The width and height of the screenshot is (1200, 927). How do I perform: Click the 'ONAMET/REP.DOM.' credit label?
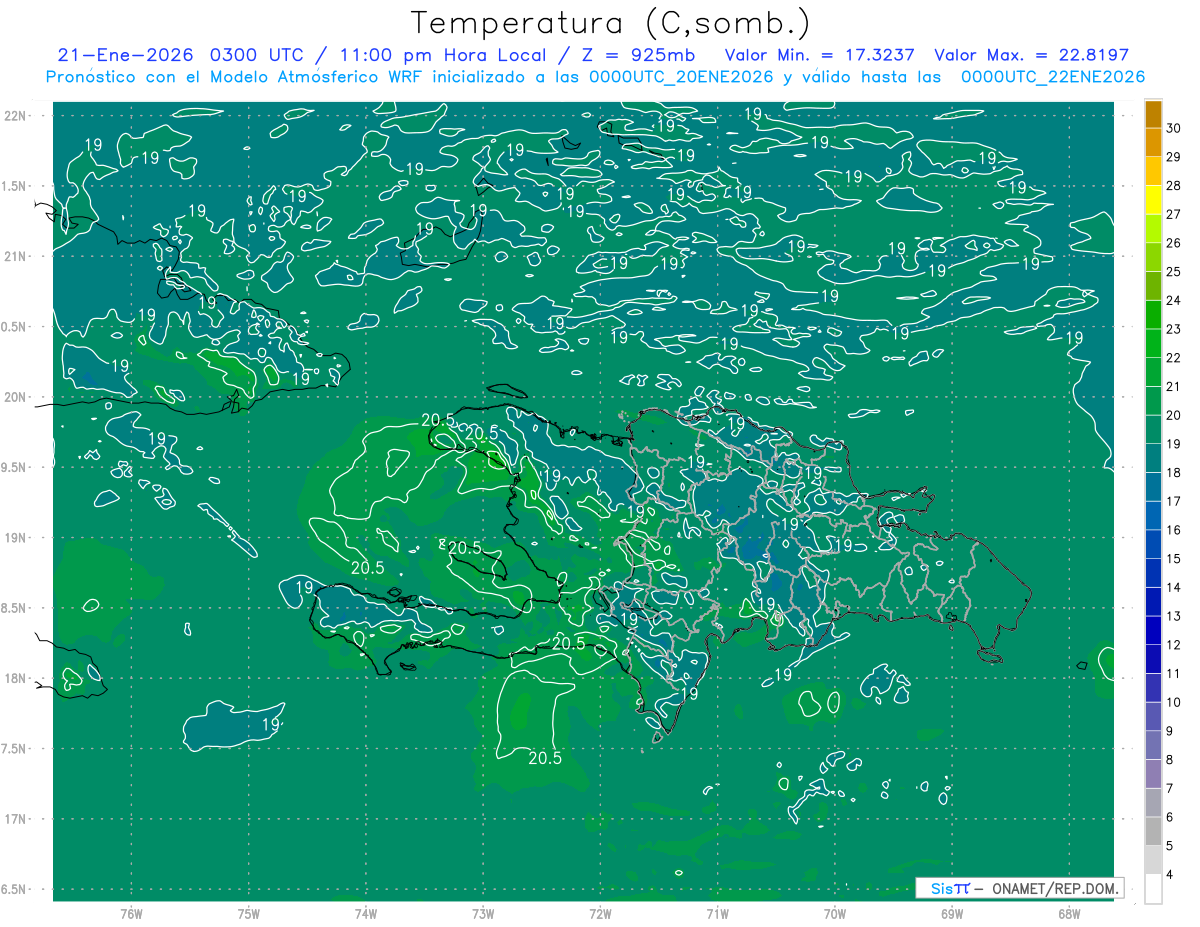coord(1053,889)
